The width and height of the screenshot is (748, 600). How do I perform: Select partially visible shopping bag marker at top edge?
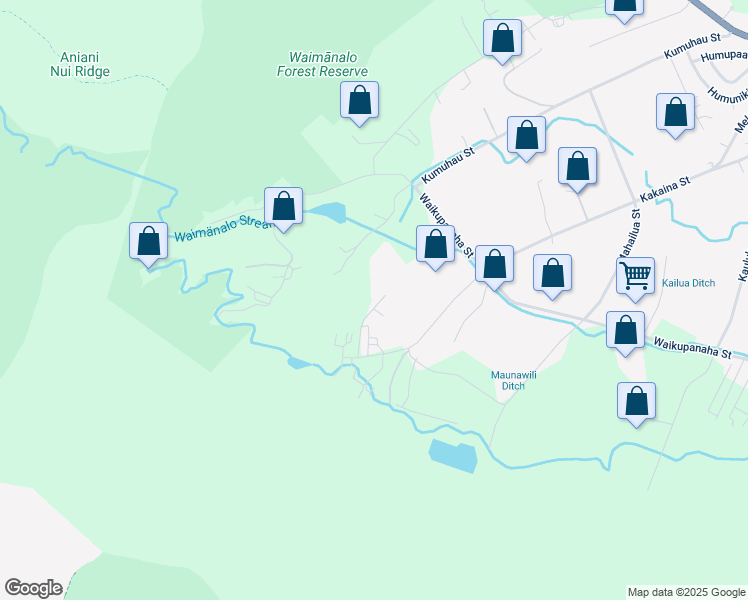pyautogui.click(x=624, y=10)
